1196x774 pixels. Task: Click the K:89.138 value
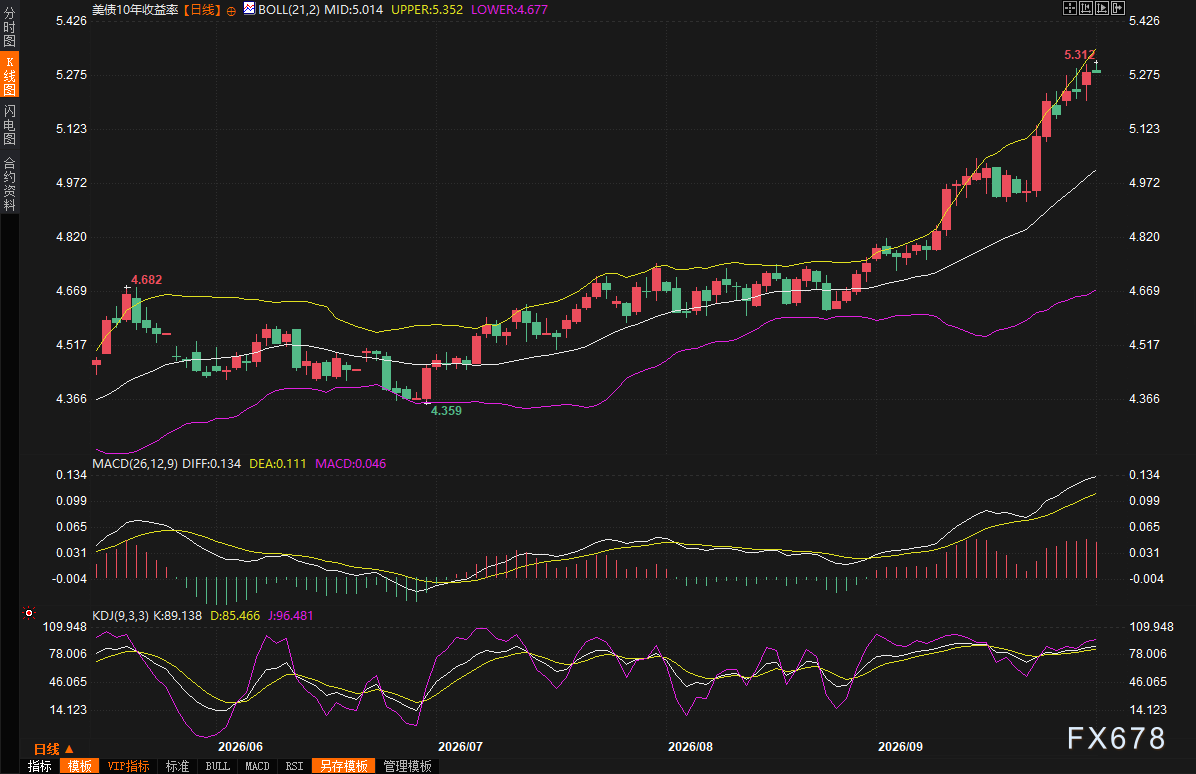(178, 615)
